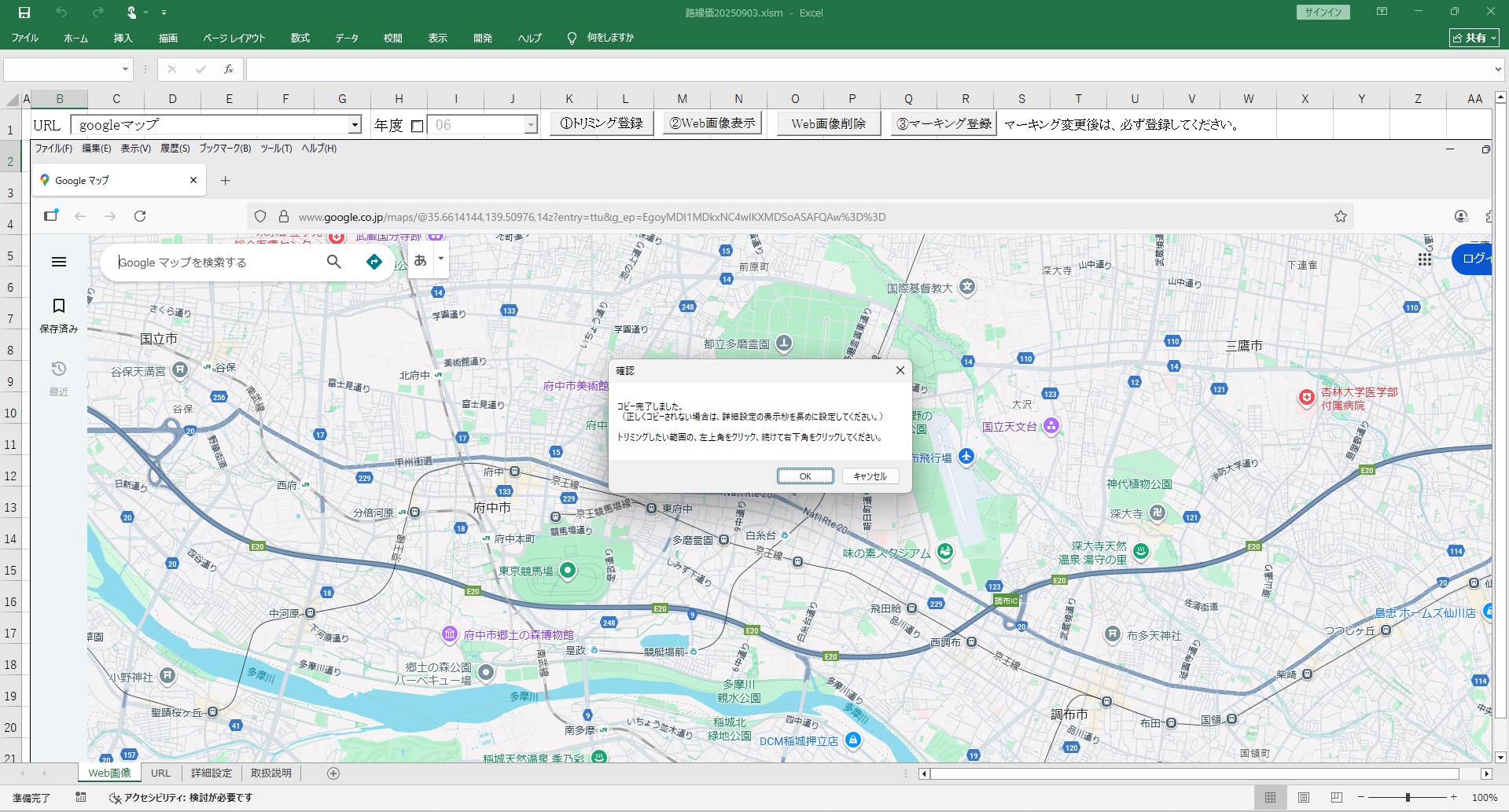Click the browser forward arrow

(x=110, y=216)
